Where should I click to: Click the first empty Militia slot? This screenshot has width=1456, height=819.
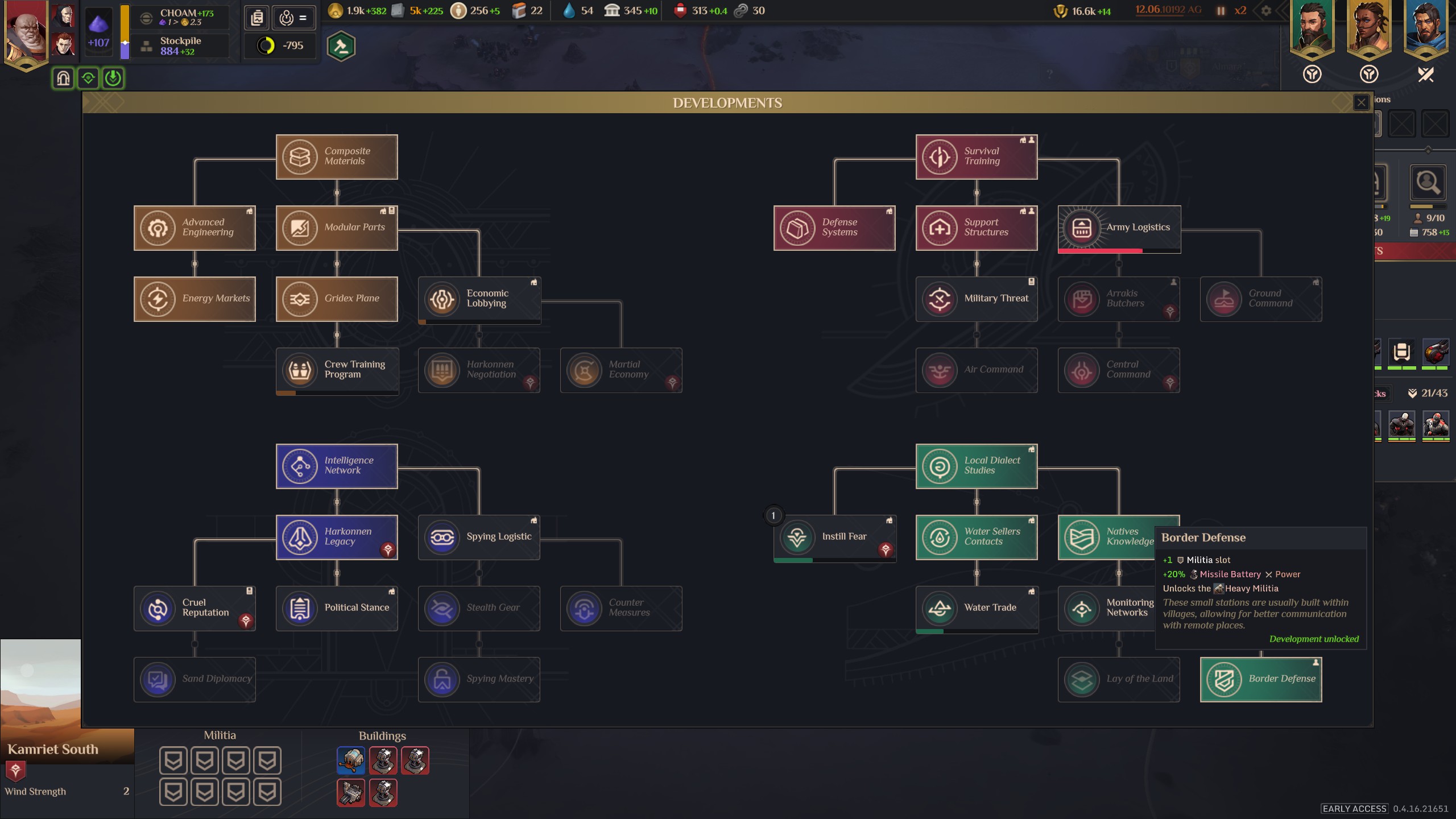173,760
